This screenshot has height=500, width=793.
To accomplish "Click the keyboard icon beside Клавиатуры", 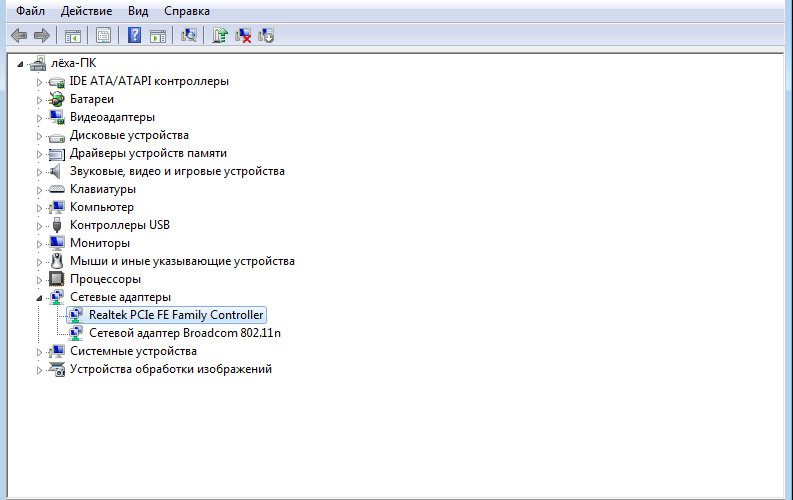I will (x=57, y=189).
